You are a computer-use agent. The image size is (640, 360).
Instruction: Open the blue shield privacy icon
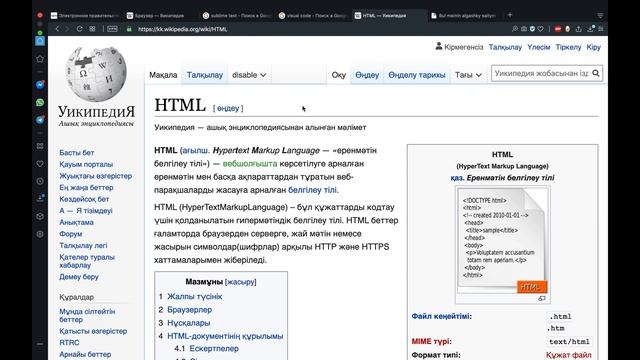pyautogui.click(x=532, y=29)
